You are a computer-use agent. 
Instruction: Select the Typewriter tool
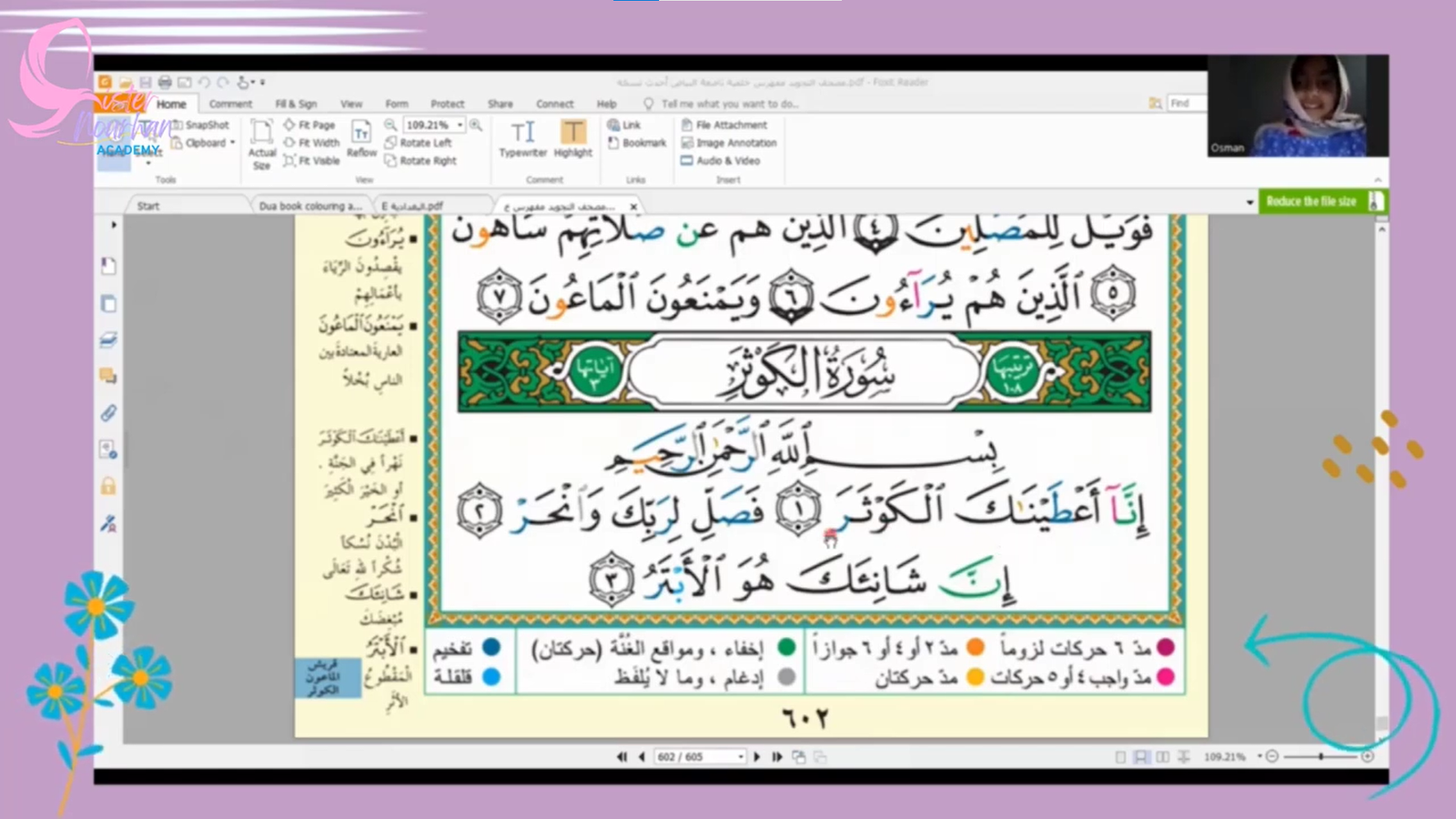(523, 139)
